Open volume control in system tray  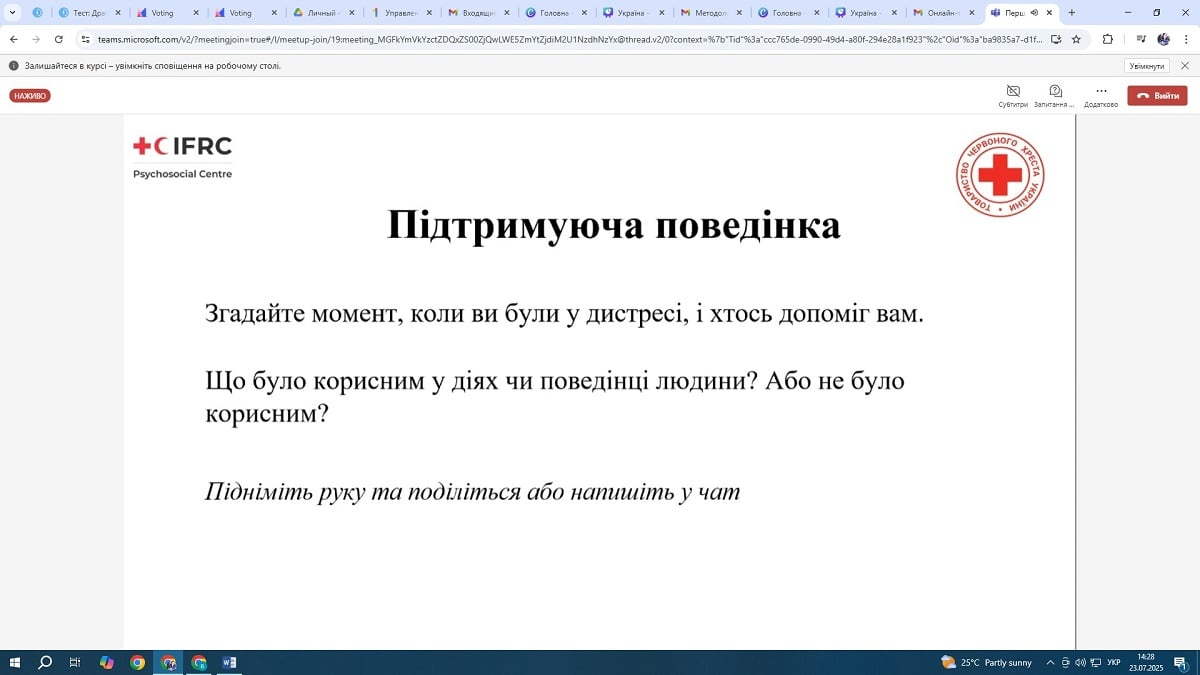(1080, 662)
